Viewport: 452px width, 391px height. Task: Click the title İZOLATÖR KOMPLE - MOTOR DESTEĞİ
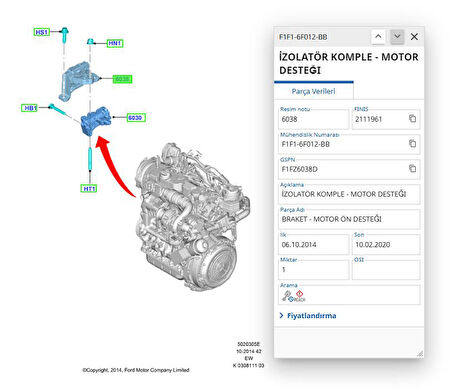(349, 63)
